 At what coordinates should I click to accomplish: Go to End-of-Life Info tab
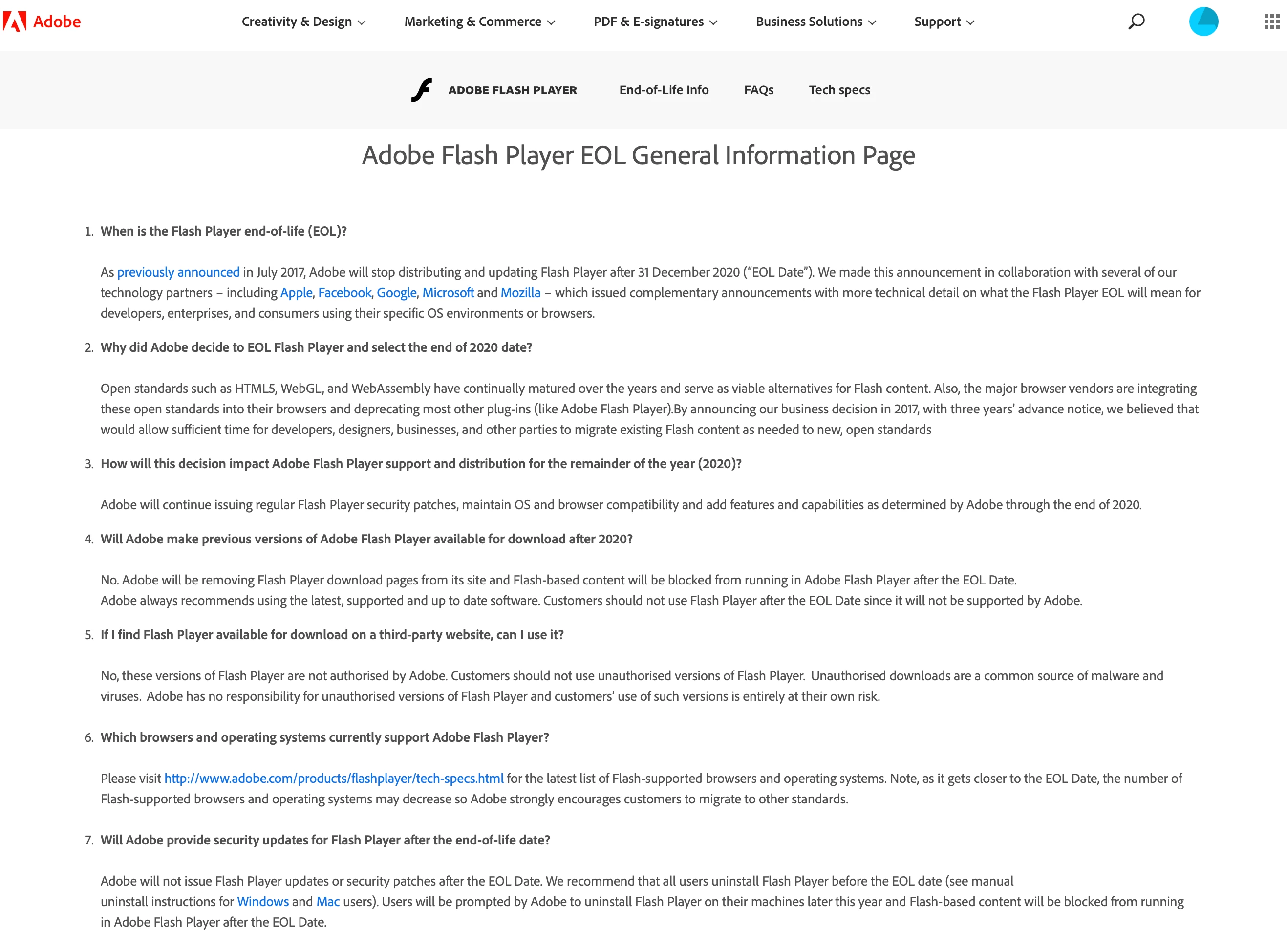(x=664, y=90)
